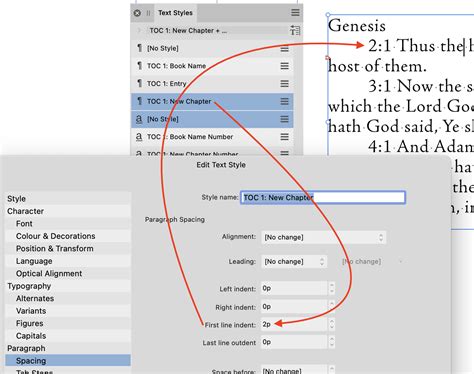Image resolution: width=474 pixels, height=374 pixels.
Task: Open the Alignment dropdown
Action: [324, 237]
